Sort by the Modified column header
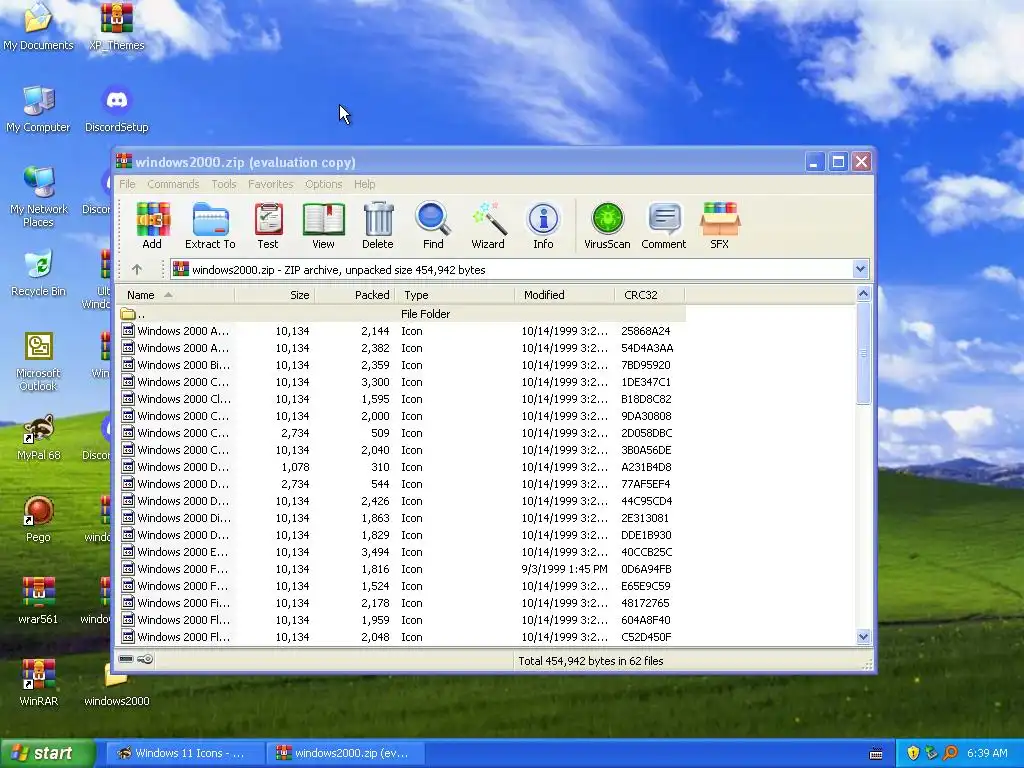Viewport: 1024px width, 768px height. (x=564, y=295)
